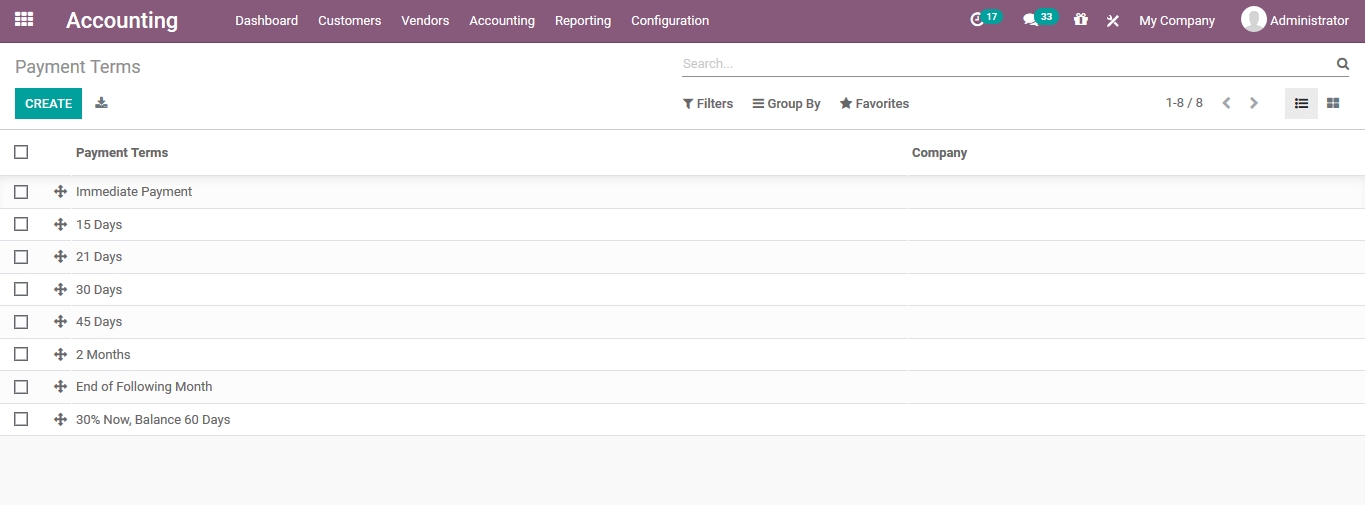Open the activities clock icon
This screenshot has height=505, width=1365.
coord(977,20)
